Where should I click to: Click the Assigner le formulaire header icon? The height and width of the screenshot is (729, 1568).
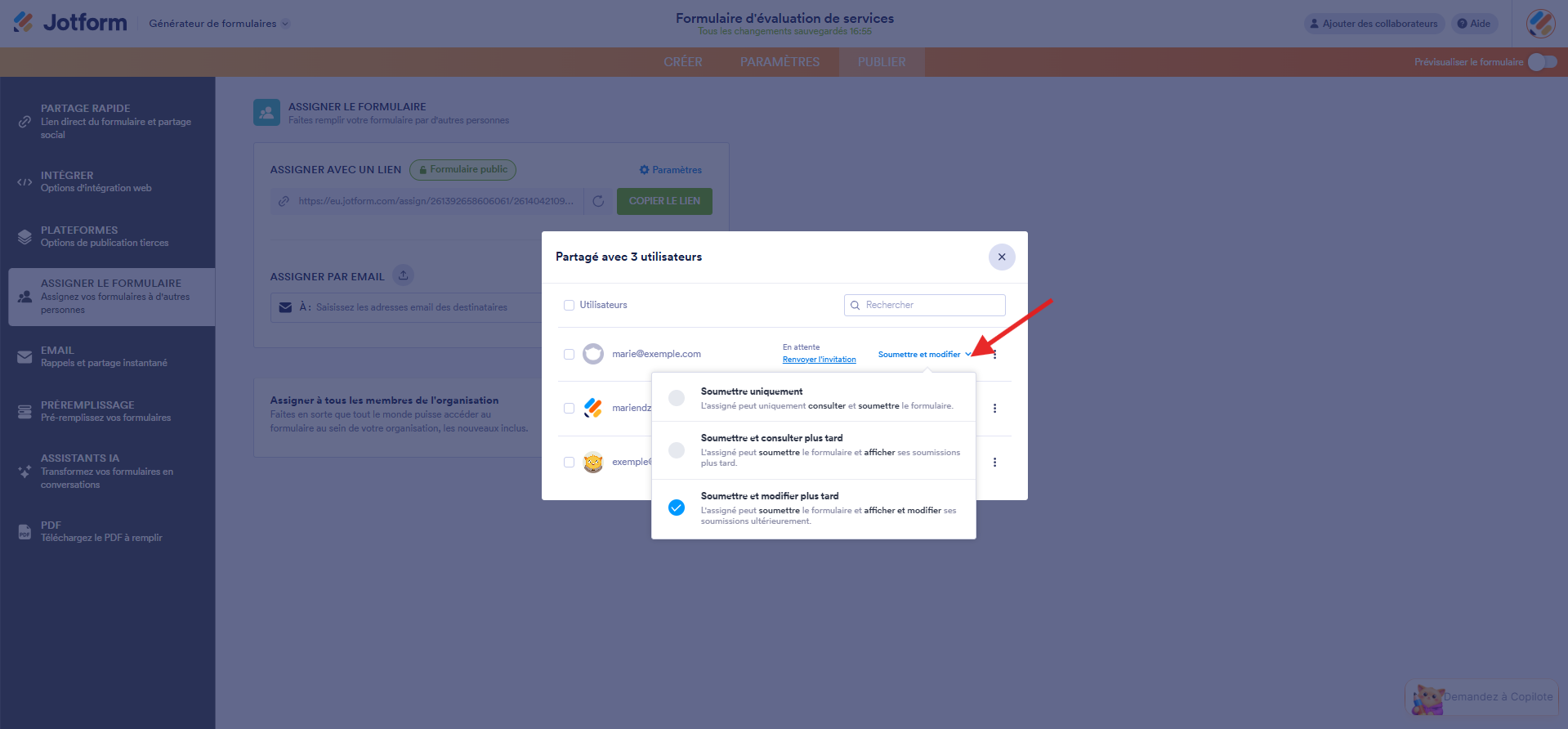(266, 113)
